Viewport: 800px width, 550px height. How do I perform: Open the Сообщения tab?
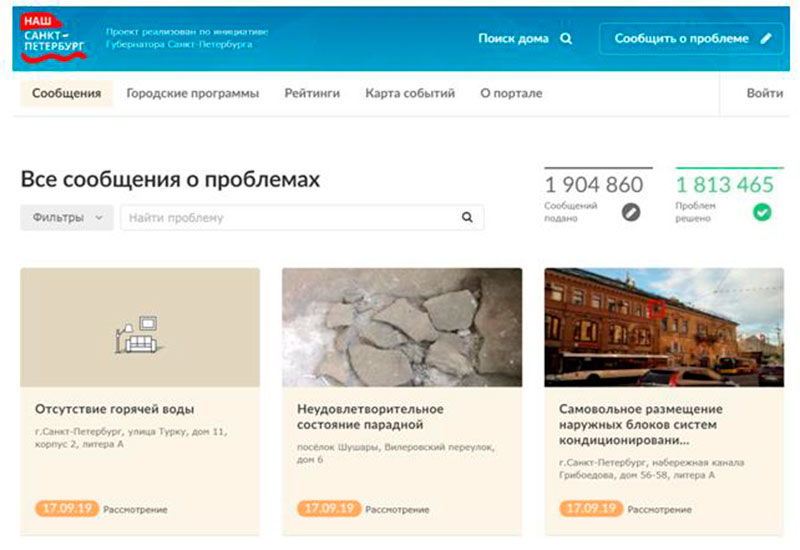coord(66,93)
